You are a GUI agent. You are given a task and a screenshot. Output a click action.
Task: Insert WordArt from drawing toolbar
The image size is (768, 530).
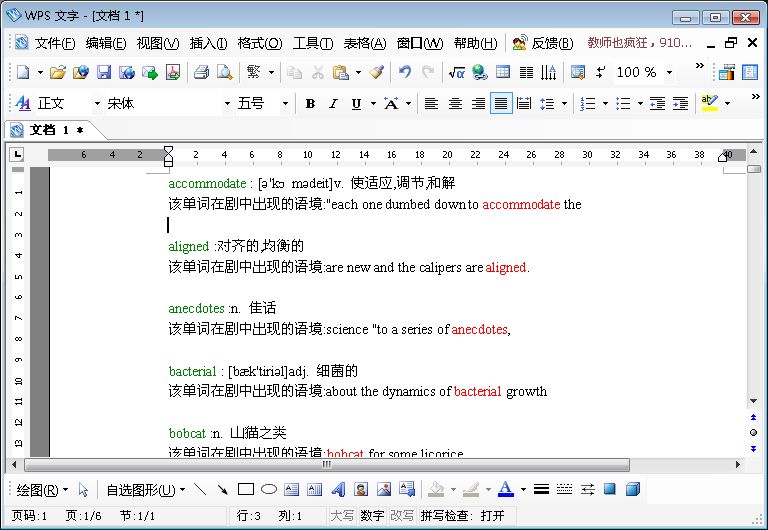click(x=337, y=489)
